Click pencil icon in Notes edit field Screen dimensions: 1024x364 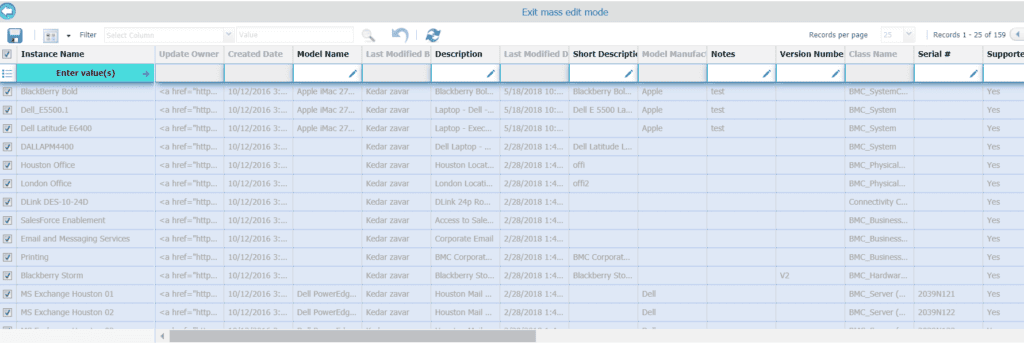[x=766, y=74]
